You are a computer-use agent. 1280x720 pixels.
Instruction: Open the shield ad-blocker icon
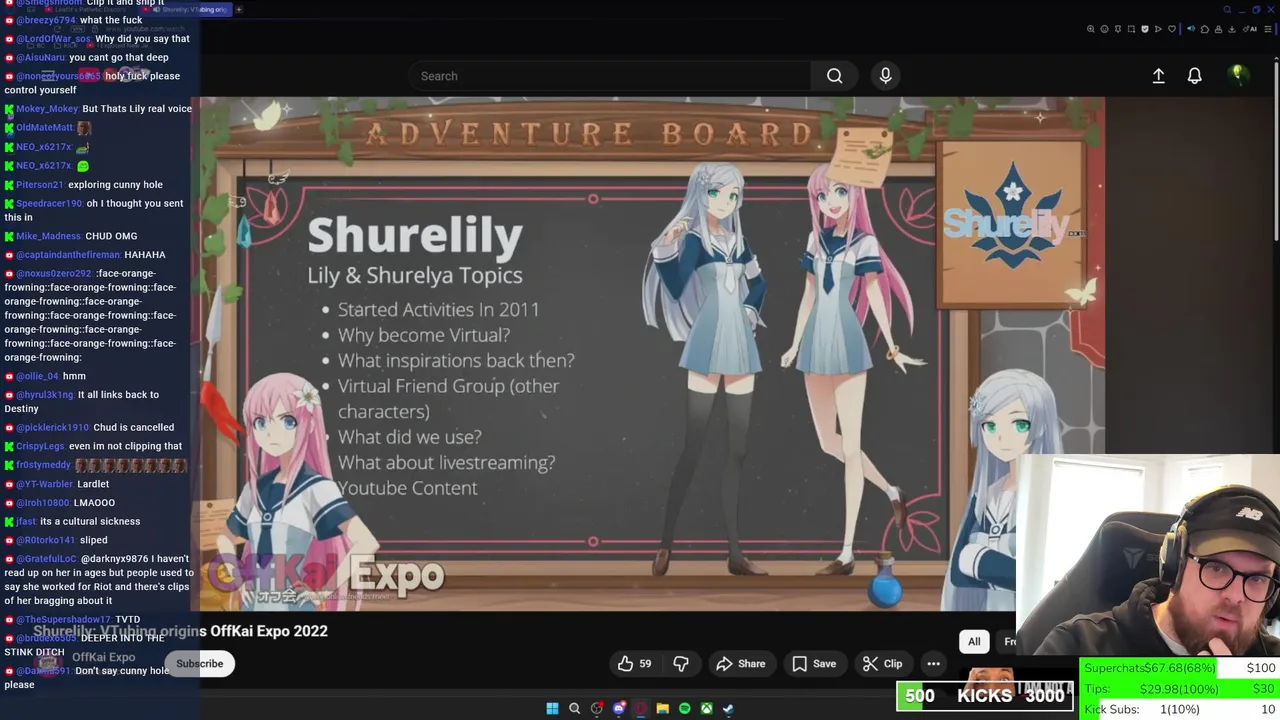tap(1145, 29)
